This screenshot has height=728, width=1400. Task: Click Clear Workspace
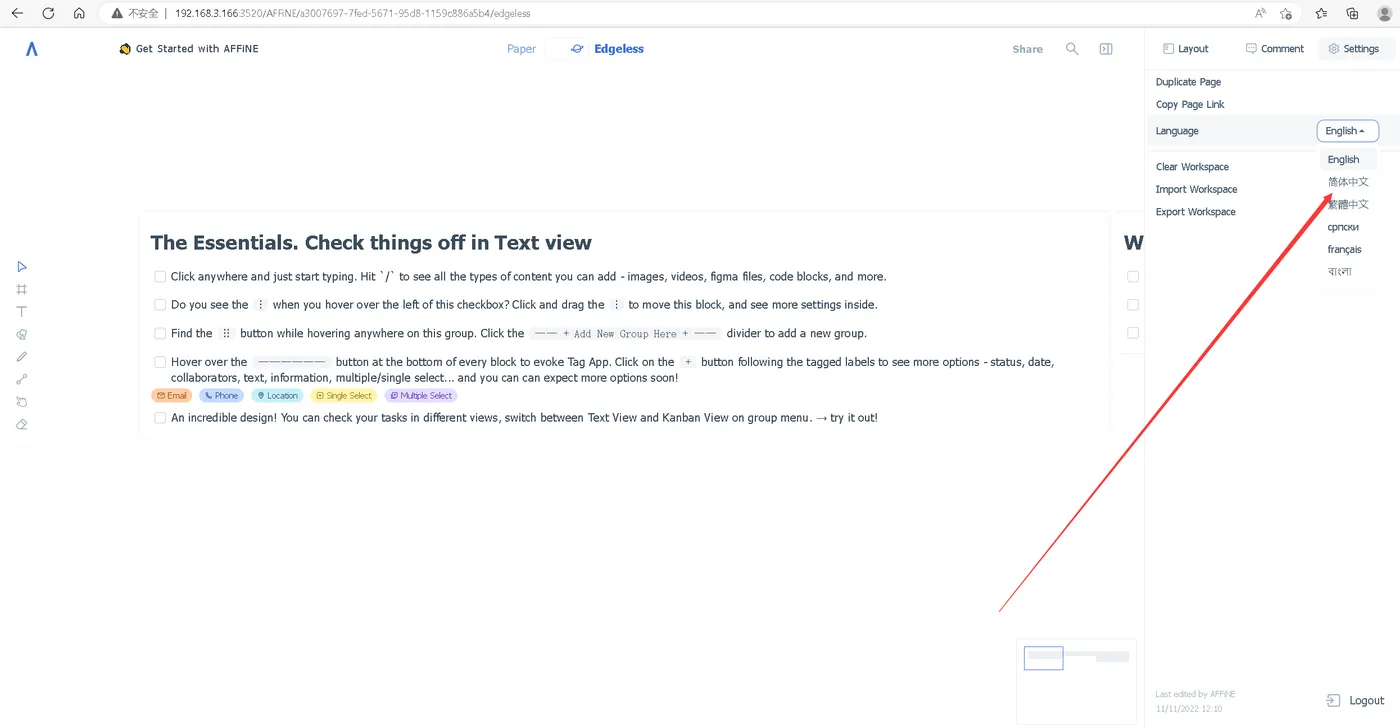point(1192,167)
